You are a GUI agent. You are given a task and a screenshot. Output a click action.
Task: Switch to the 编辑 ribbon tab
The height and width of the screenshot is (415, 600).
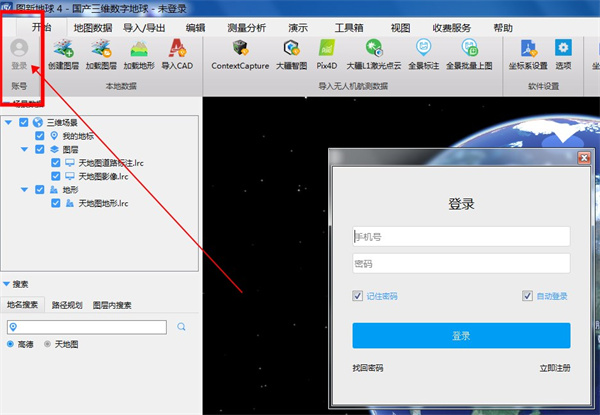click(x=196, y=28)
